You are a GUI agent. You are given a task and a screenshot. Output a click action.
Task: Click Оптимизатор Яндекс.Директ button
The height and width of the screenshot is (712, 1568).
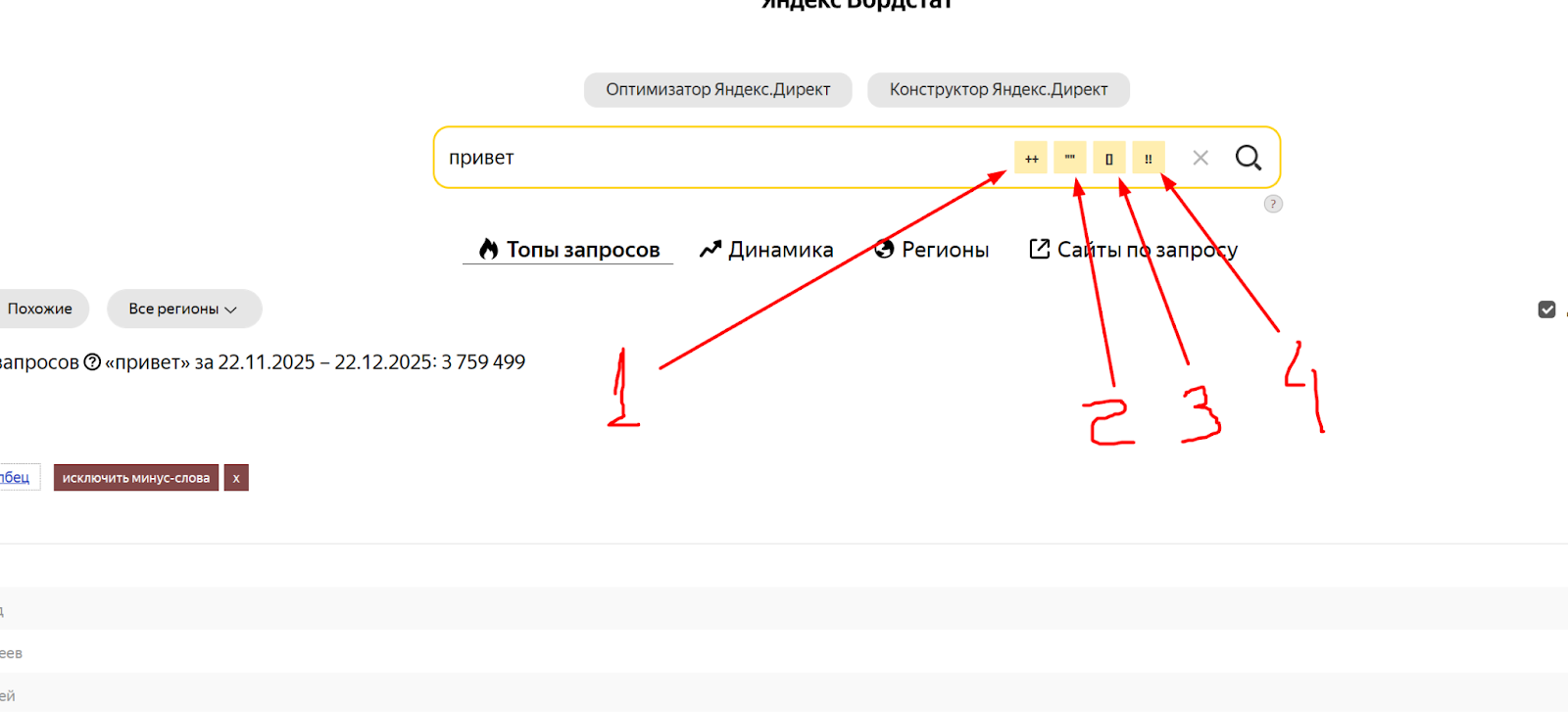pos(717,89)
